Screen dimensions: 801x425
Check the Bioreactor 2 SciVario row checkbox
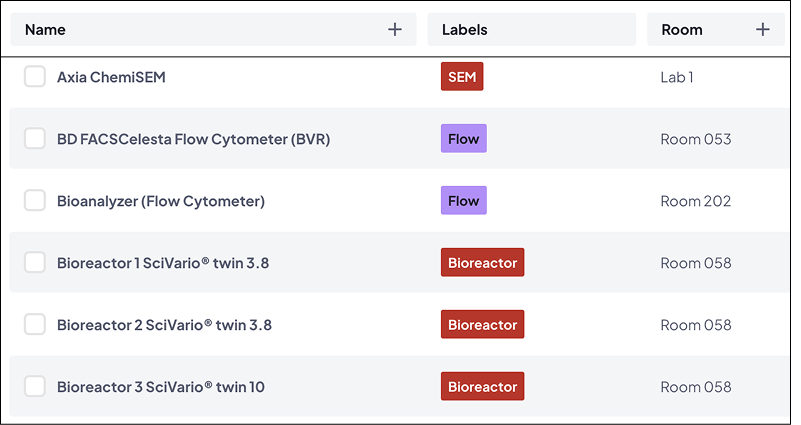[35, 325]
